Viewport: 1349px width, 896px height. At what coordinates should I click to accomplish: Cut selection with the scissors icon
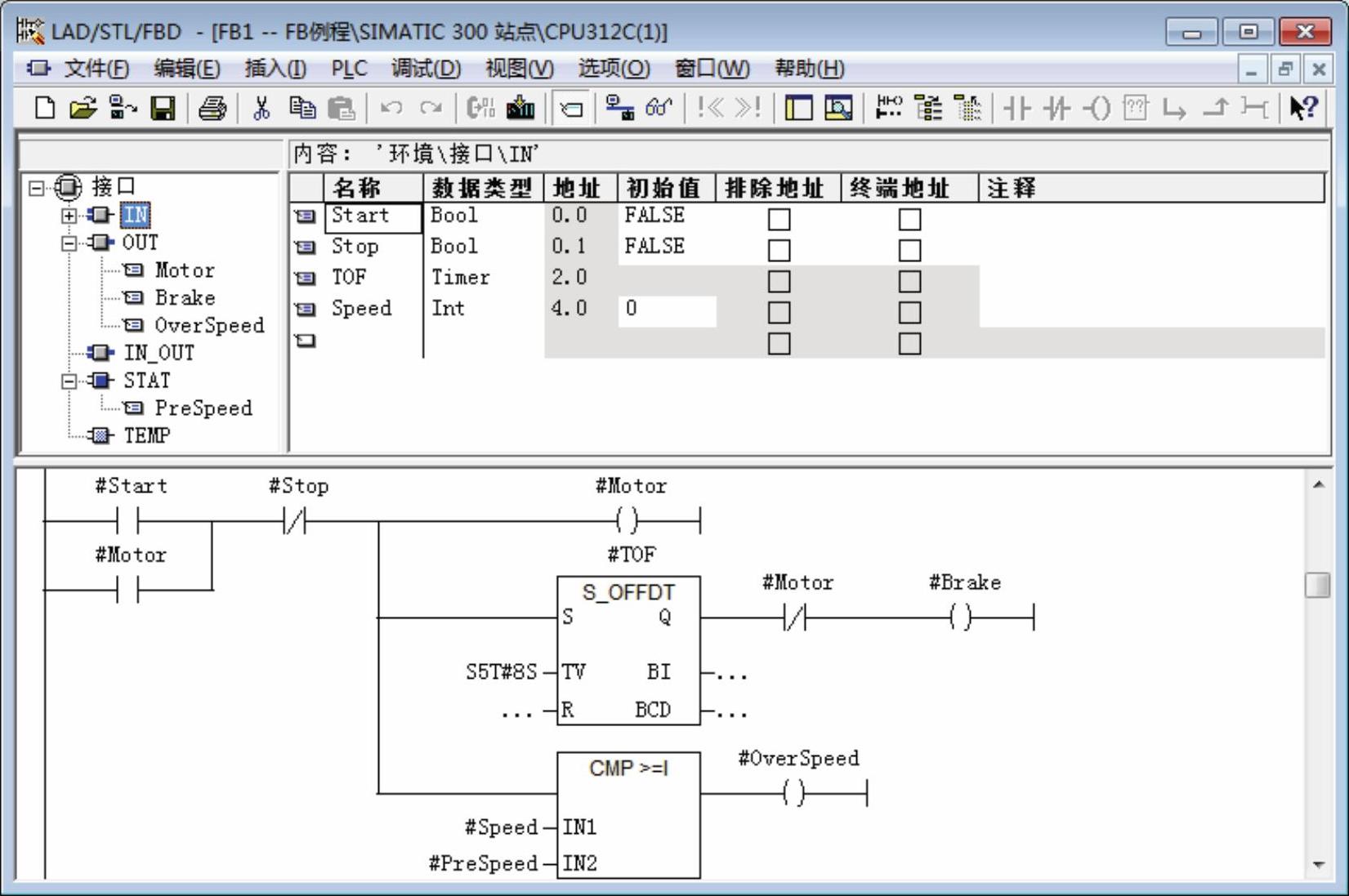261,108
